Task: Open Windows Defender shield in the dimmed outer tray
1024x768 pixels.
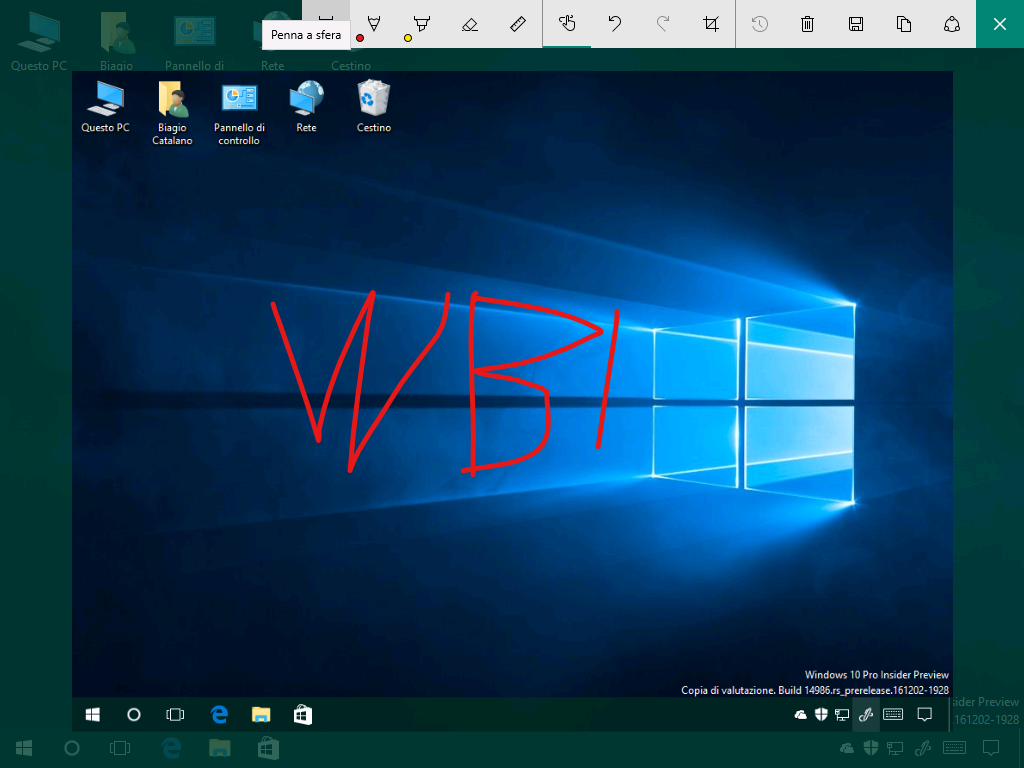Action: click(871, 748)
